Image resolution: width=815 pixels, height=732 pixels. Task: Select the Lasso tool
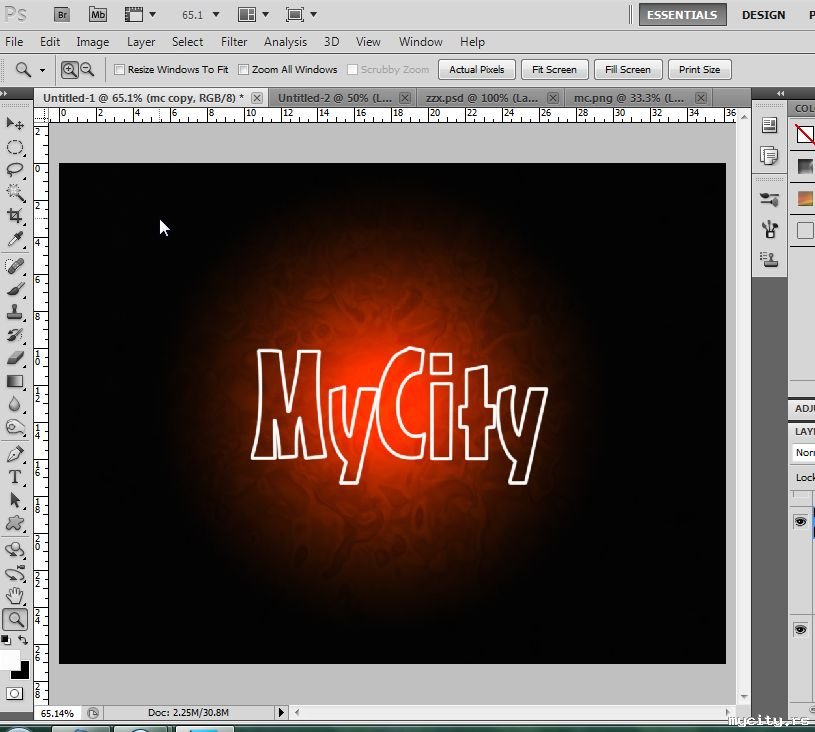click(x=15, y=170)
